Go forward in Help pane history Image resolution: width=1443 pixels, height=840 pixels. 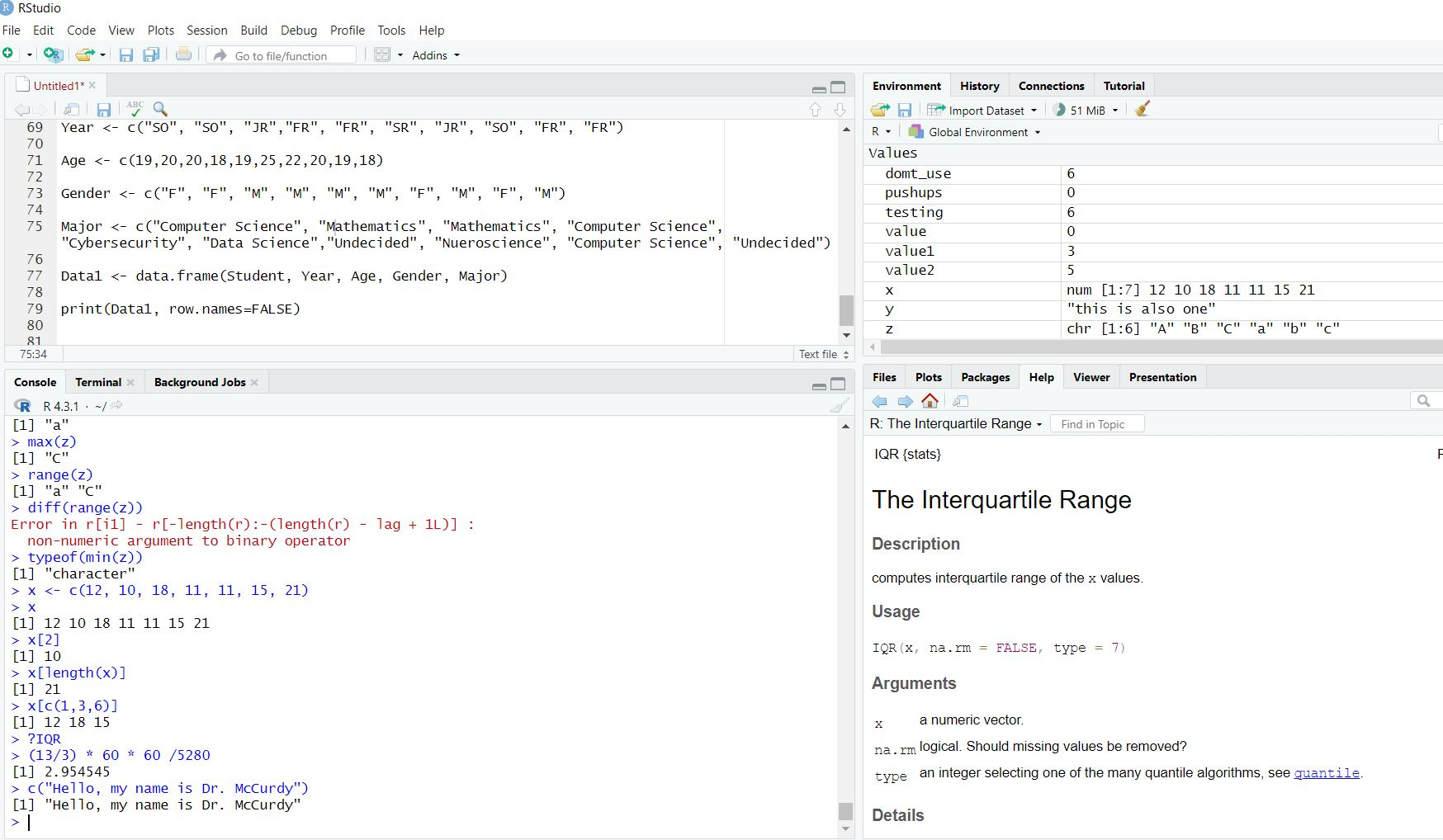pos(905,401)
